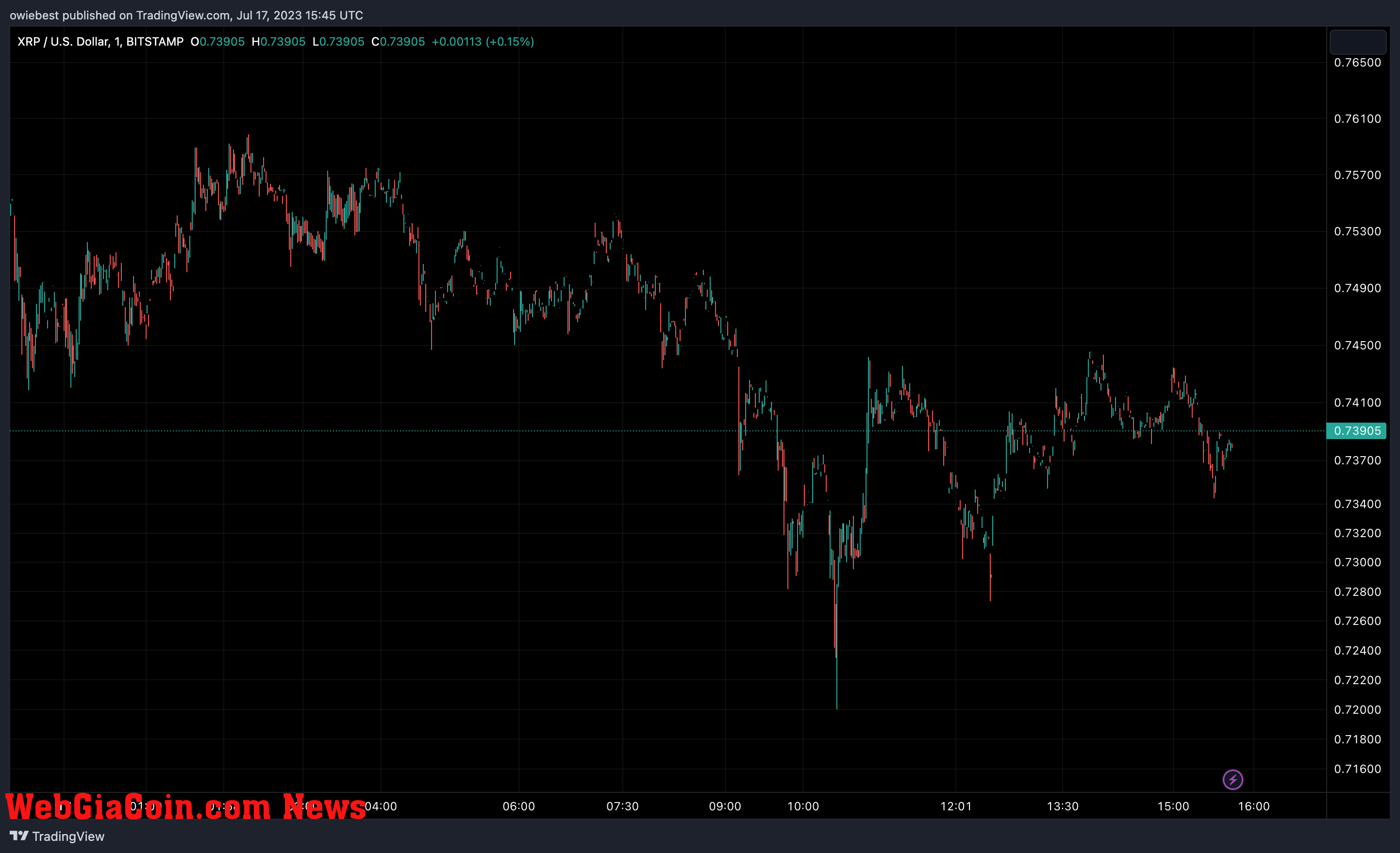The width and height of the screenshot is (1400, 853).
Task: Click the 0.76500 price axis label
Action: (1357, 63)
